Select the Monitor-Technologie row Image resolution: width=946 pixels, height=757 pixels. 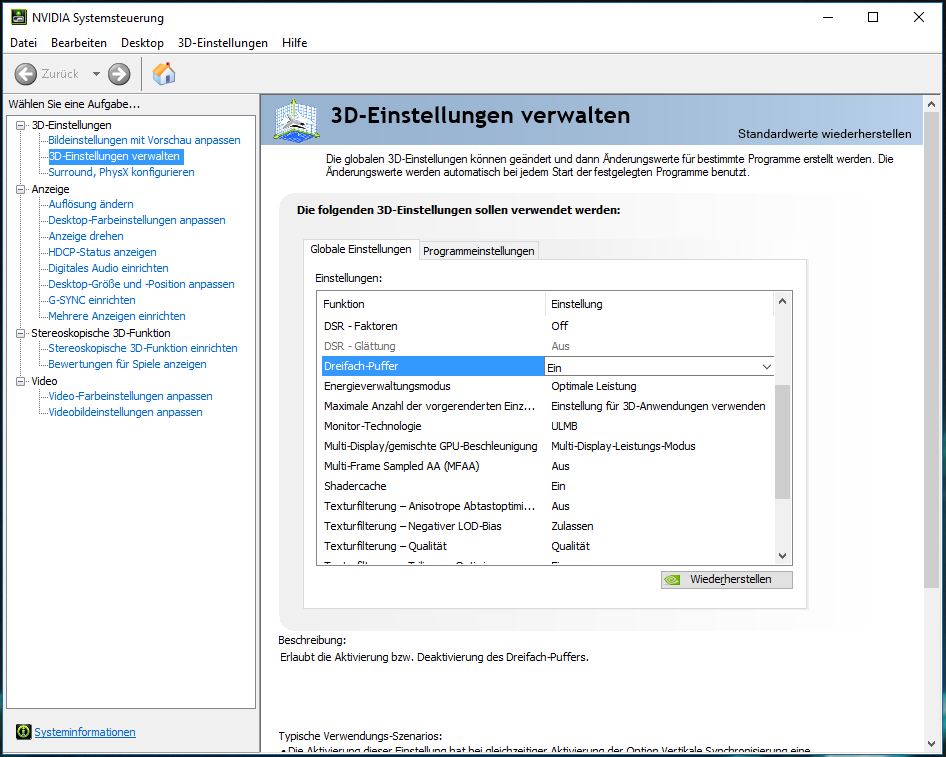(548, 426)
